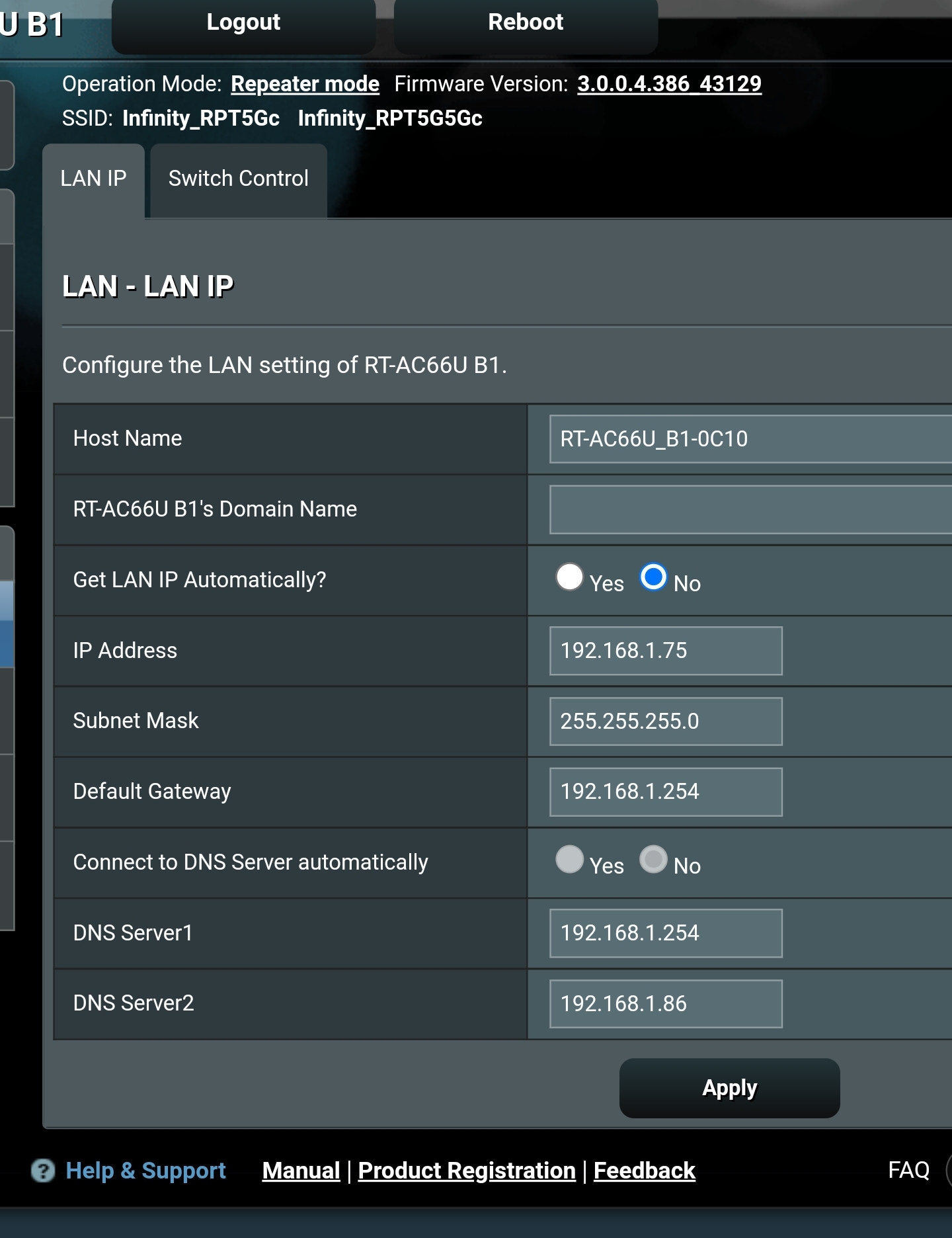Click the Infinity_RPT5Gc SSID text

tap(201, 118)
